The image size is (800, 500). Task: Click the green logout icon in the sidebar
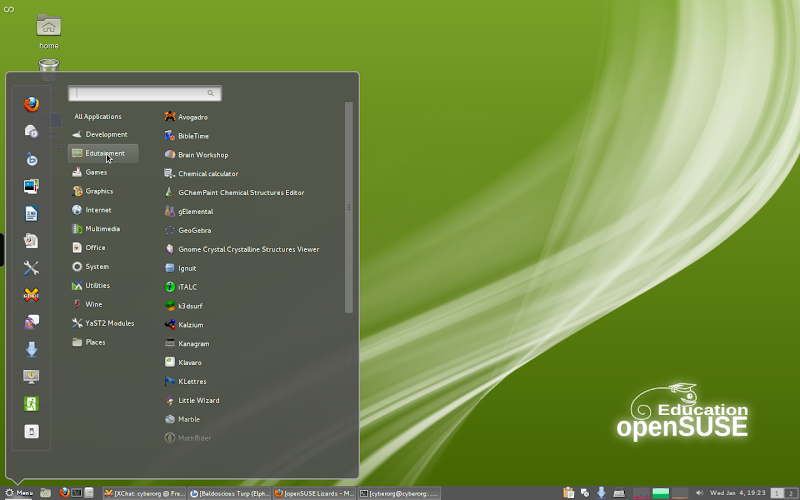[31, 404]
